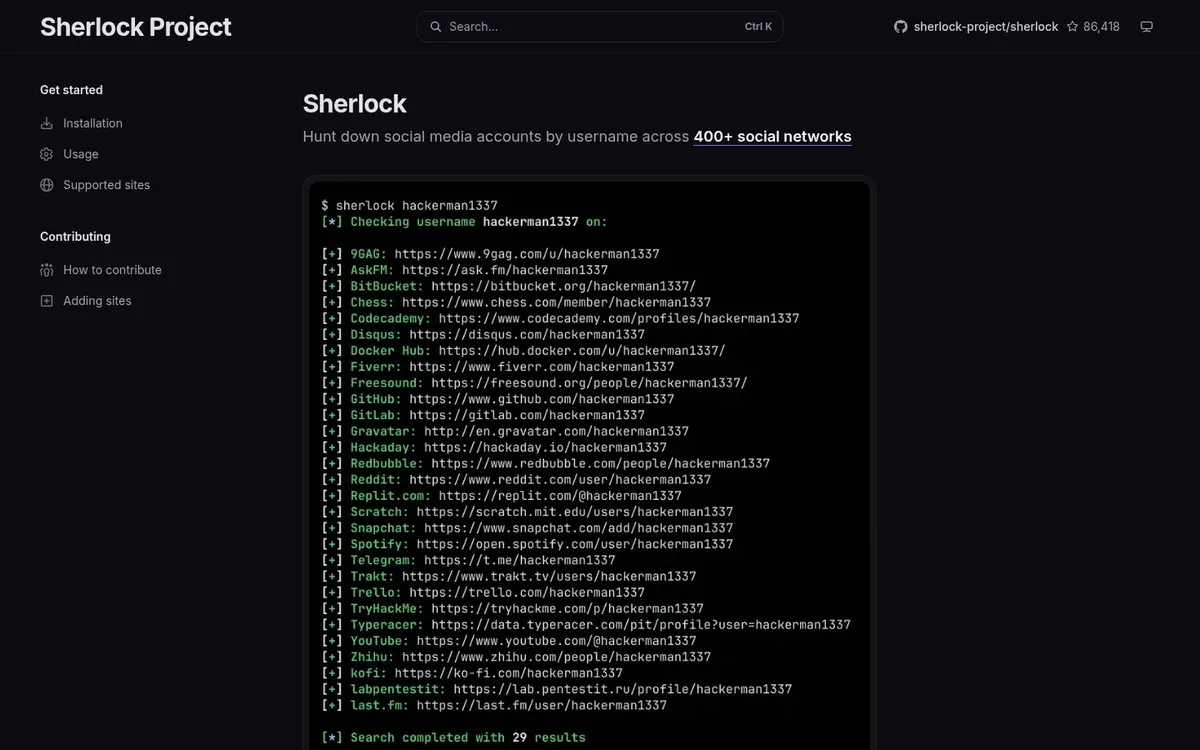
Task: Click the Trakt result line
Action: tap(509, 576)
